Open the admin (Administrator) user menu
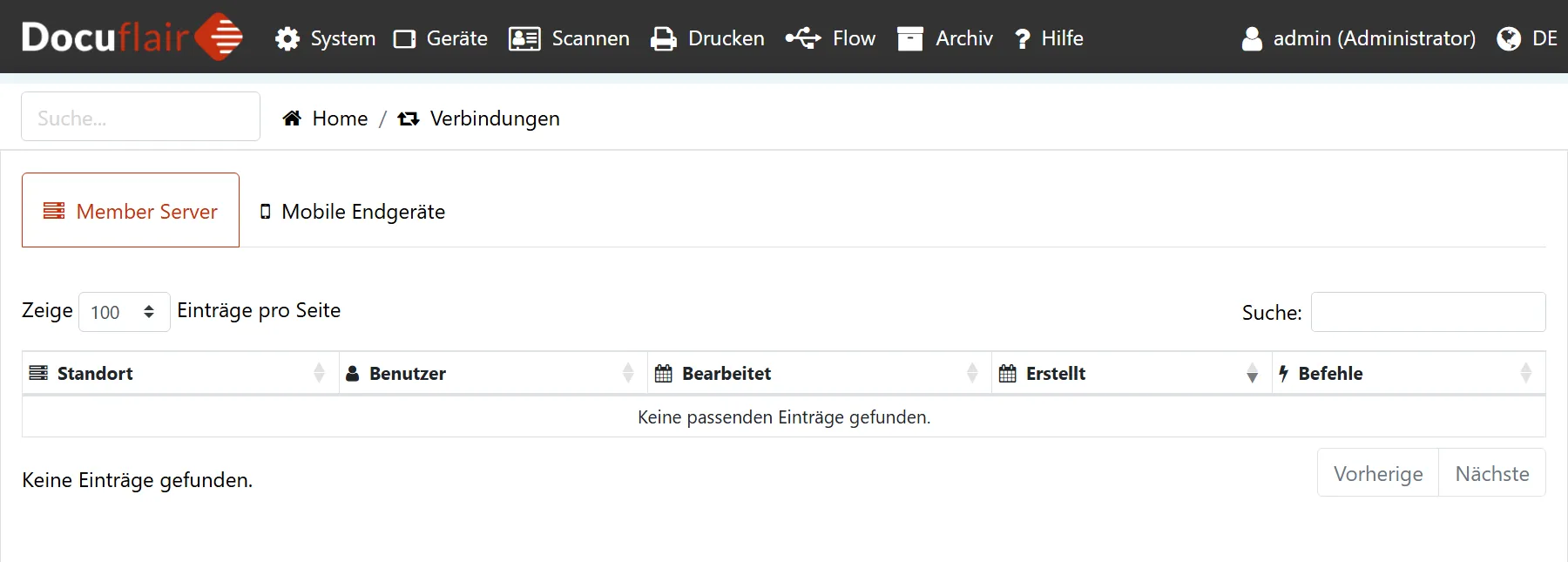The width and height of the screenshot is (1568, 562). pos(1358,38)
